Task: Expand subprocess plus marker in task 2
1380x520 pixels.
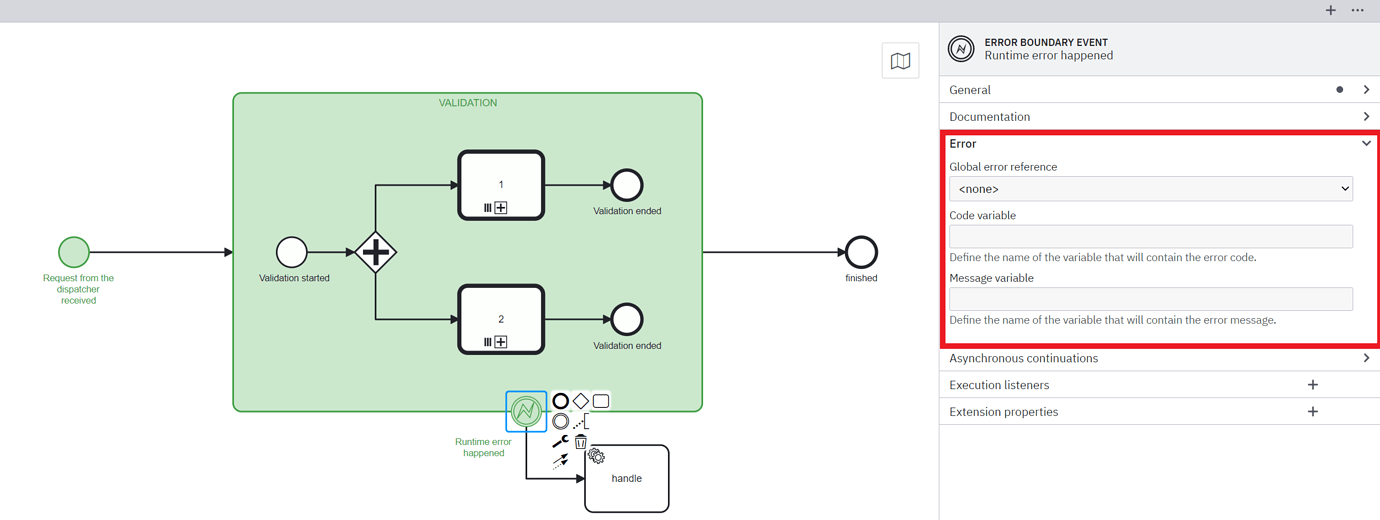Action: (x=501, y=342)
